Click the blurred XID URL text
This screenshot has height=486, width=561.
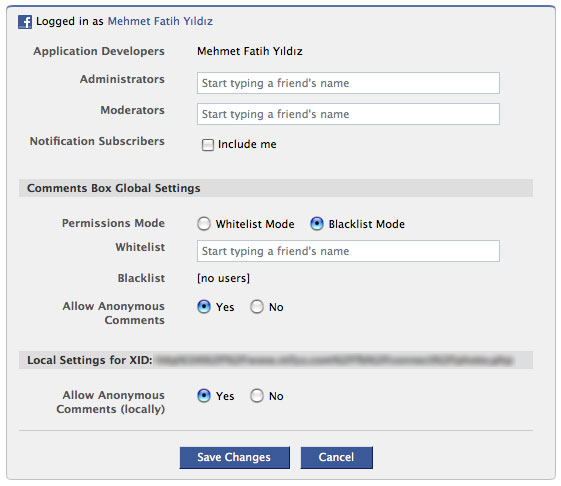(x=335, y=360)
